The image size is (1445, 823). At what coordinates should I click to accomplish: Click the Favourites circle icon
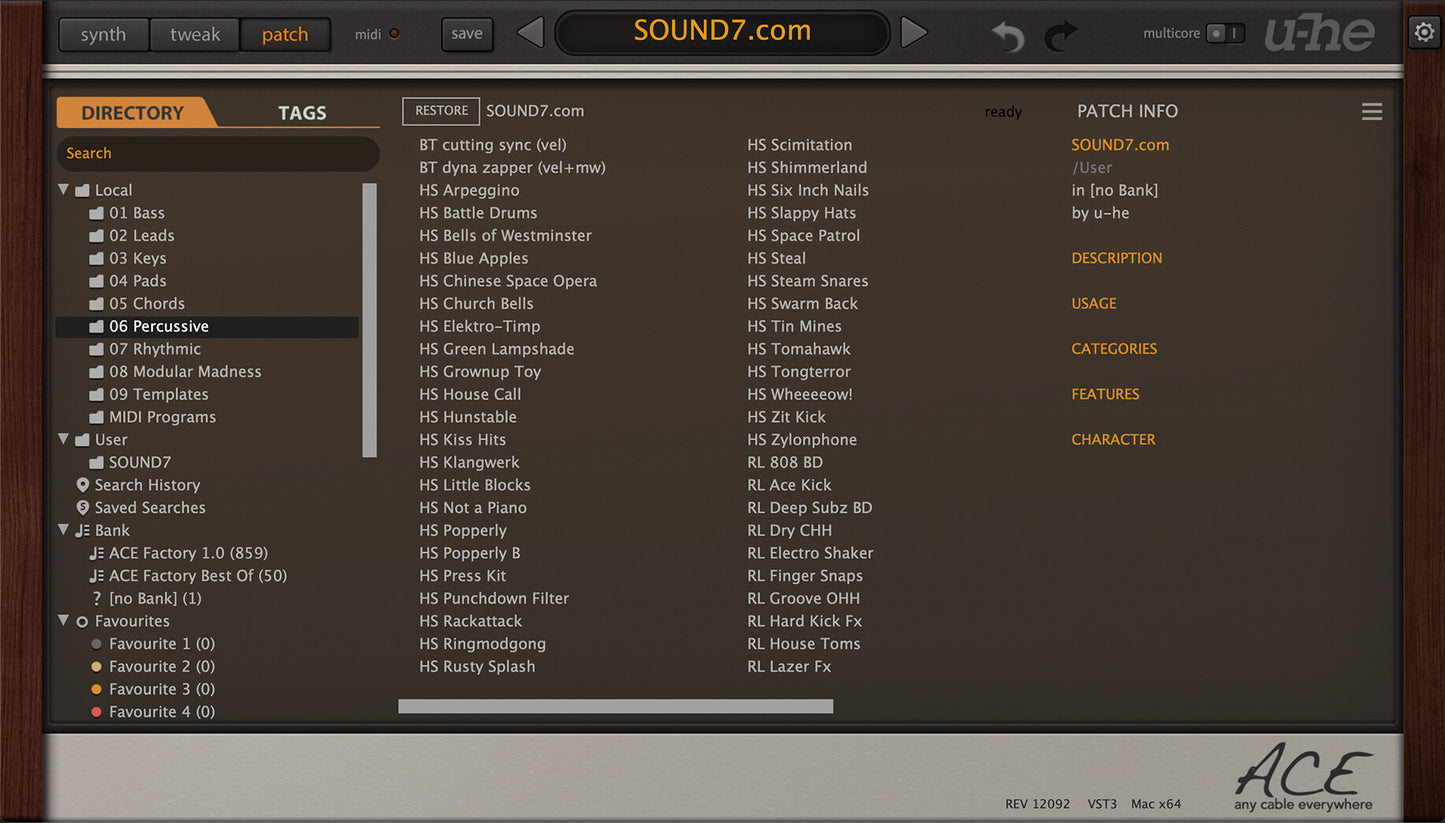83,622
